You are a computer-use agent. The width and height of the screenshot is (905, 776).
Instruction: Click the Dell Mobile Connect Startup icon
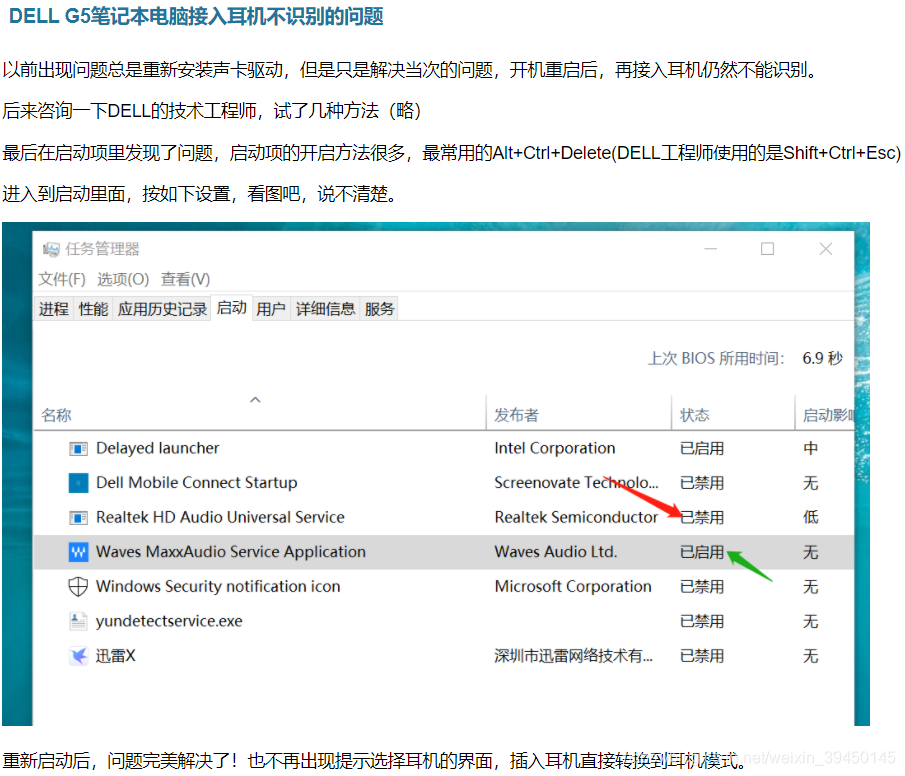(78, 483)
